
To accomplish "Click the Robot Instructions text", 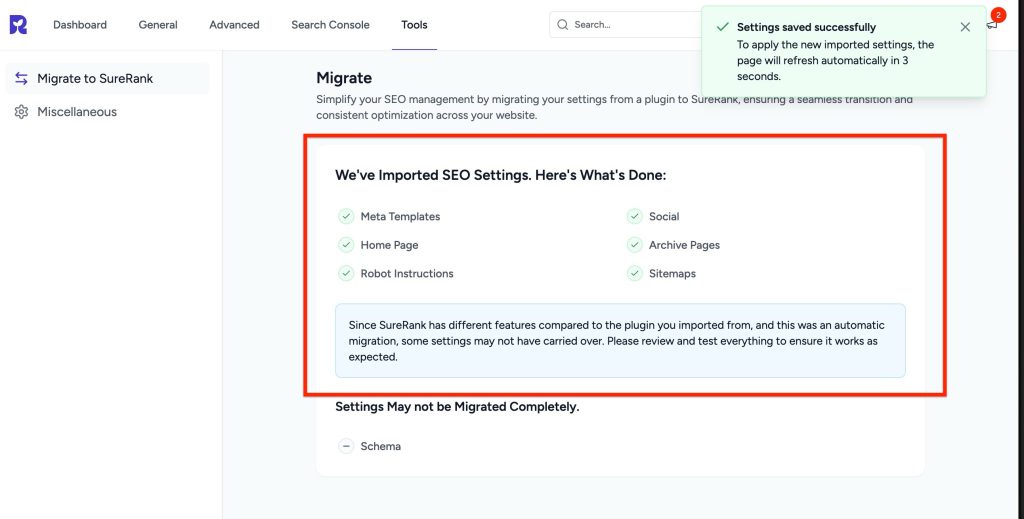I will [x=407, y=274].
